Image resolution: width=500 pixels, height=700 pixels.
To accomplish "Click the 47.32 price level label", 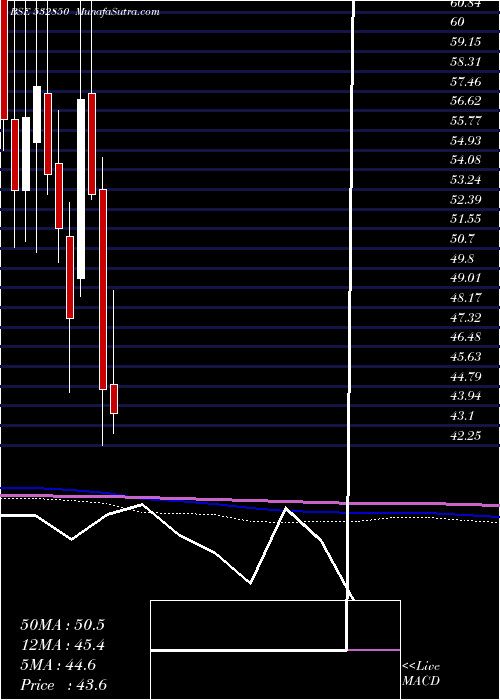I will coord(466,317).
